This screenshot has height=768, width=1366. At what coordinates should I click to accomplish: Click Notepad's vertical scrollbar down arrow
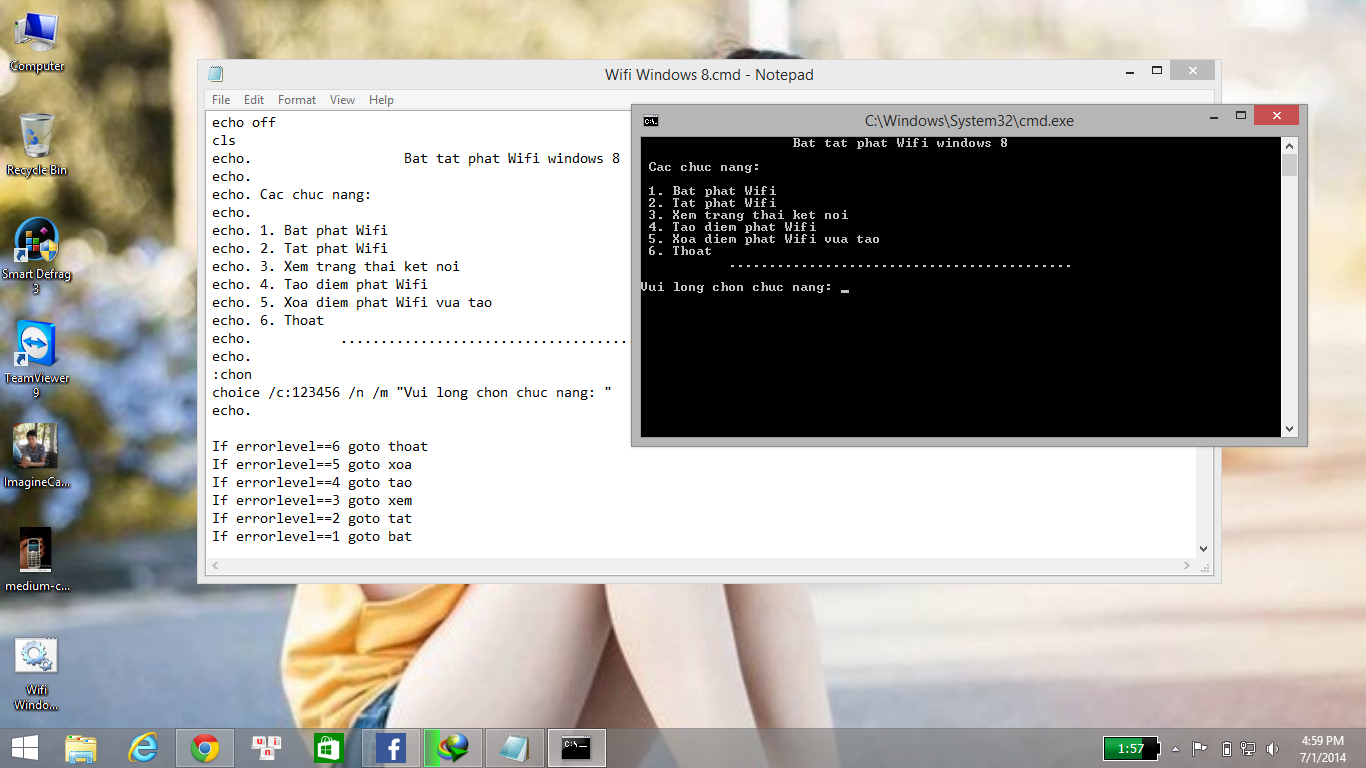click(1203, 549)
